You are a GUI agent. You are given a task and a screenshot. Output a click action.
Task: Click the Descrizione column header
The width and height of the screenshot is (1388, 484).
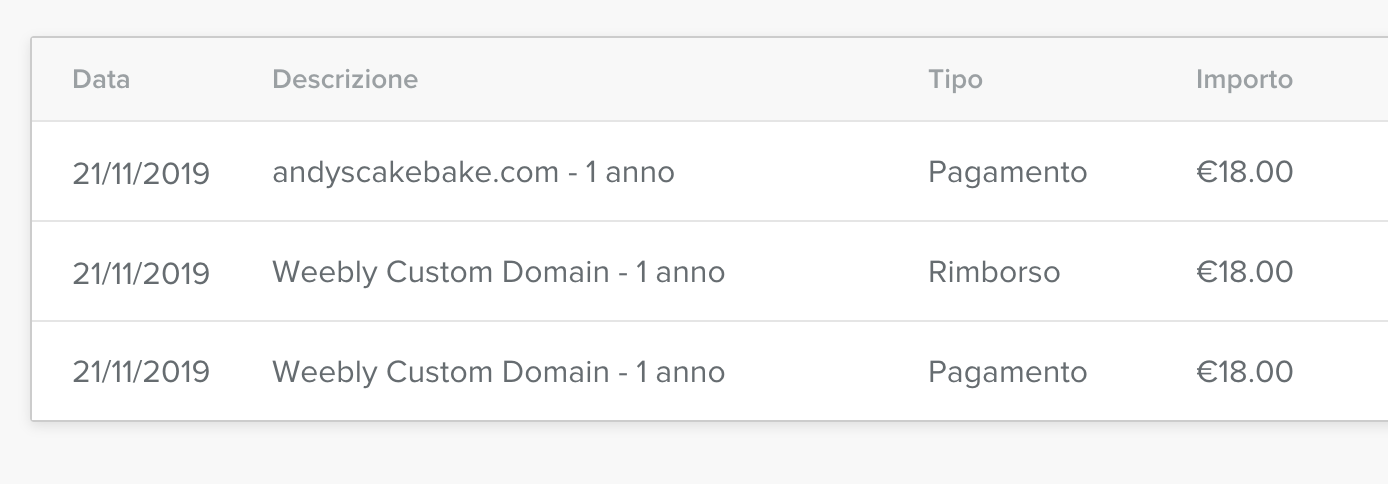[345, 79]
